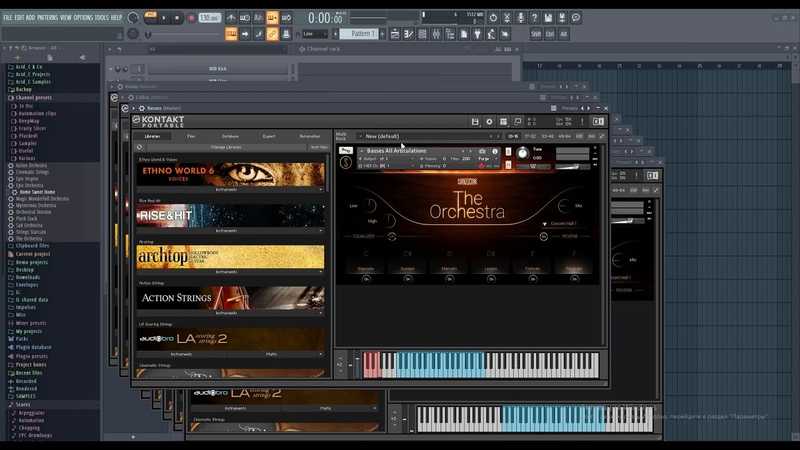Click the Tune knob on instrument header
The height and width of the screenshot is (450, 800).
[522, 153]
